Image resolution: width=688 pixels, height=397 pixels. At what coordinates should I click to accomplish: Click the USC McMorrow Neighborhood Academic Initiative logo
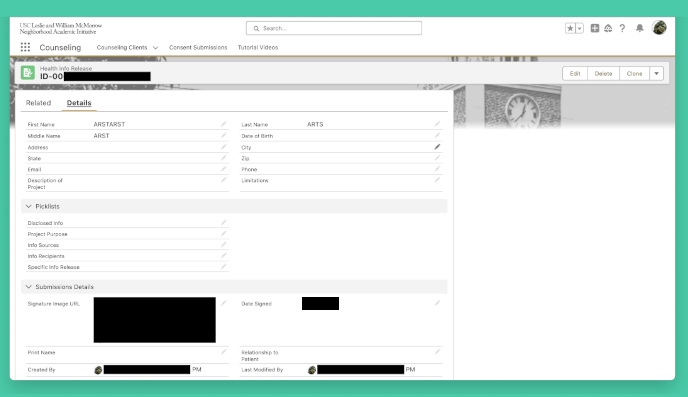pyautogui.click(x=61, y=29)
